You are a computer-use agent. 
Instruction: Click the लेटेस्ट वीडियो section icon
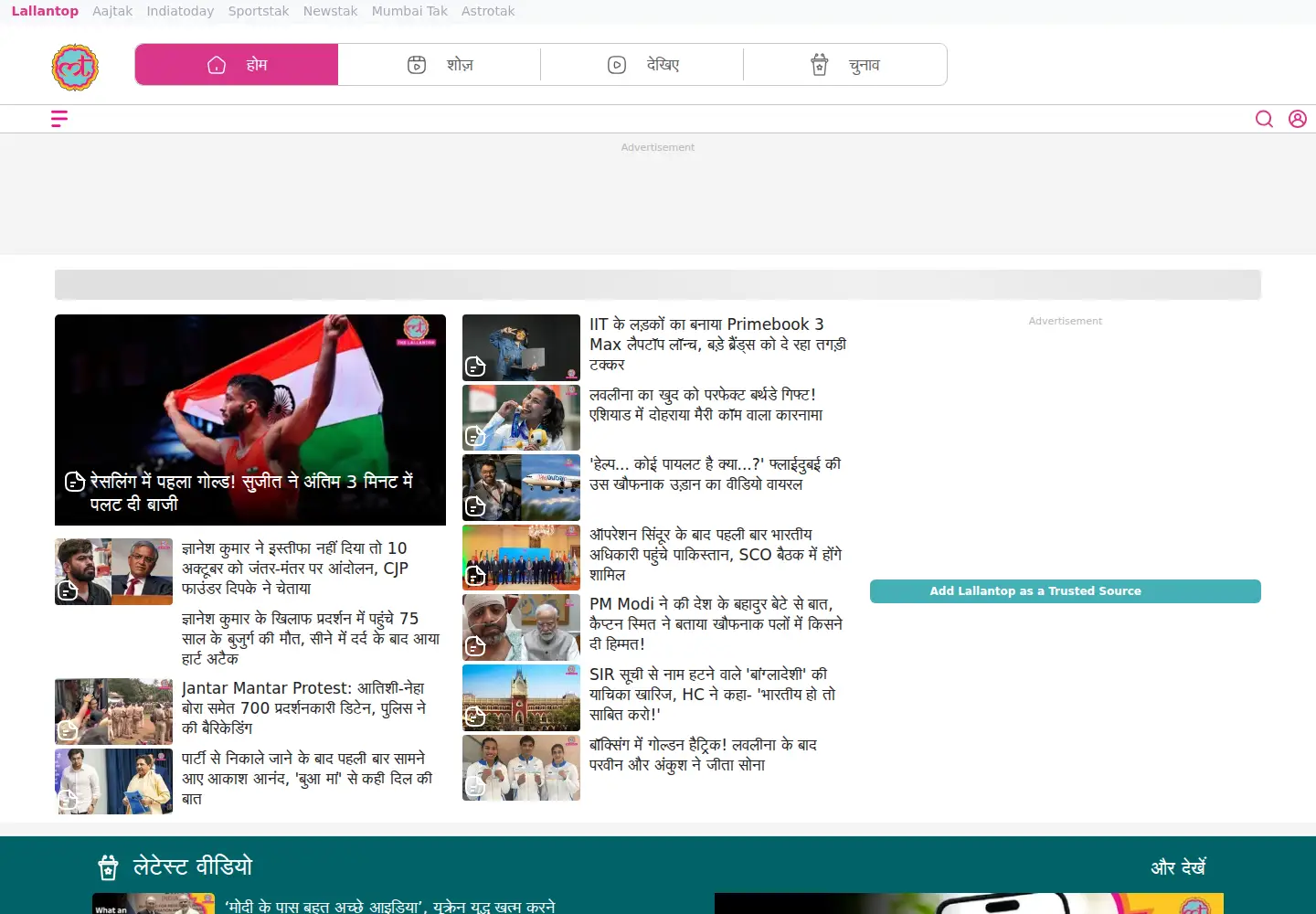(x=108, y=866)
